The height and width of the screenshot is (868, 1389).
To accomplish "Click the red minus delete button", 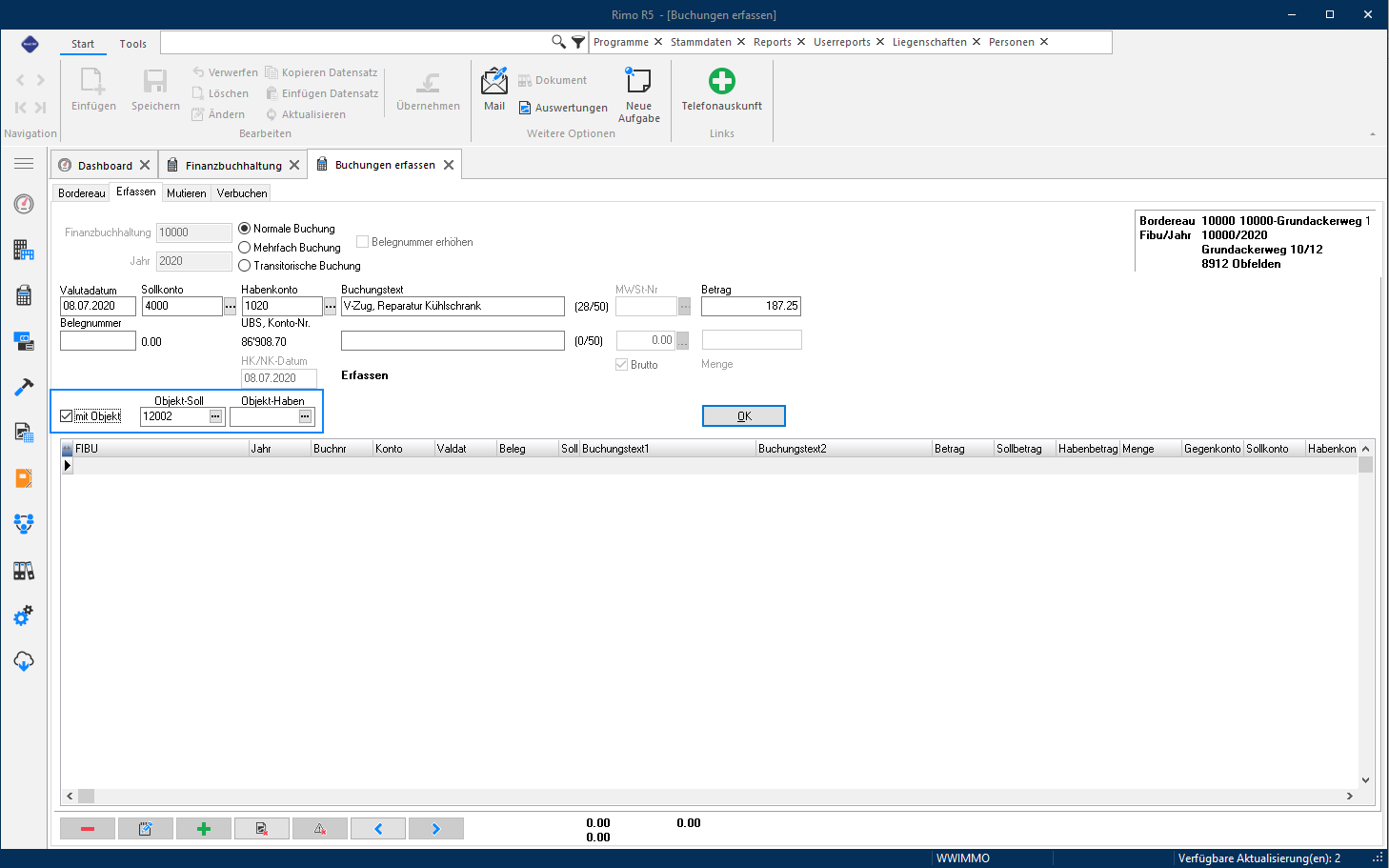I will pyautogui.click(x=88, y=829).
